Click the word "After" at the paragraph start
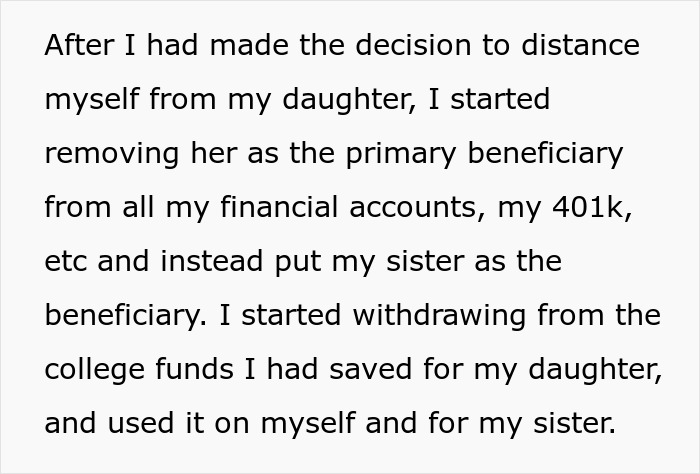700x474 pixels. click(x=78, y=47)
